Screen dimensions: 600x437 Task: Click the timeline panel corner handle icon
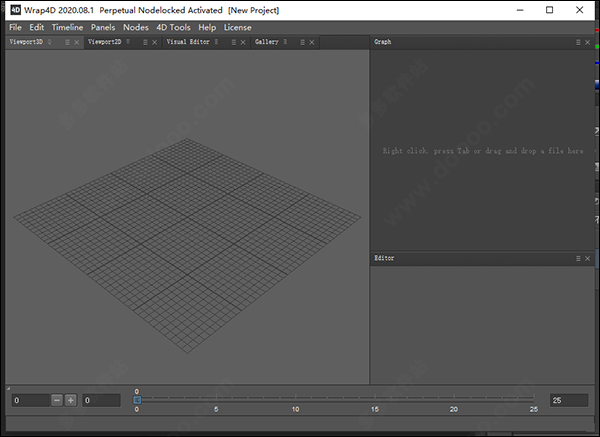point(8,389)
